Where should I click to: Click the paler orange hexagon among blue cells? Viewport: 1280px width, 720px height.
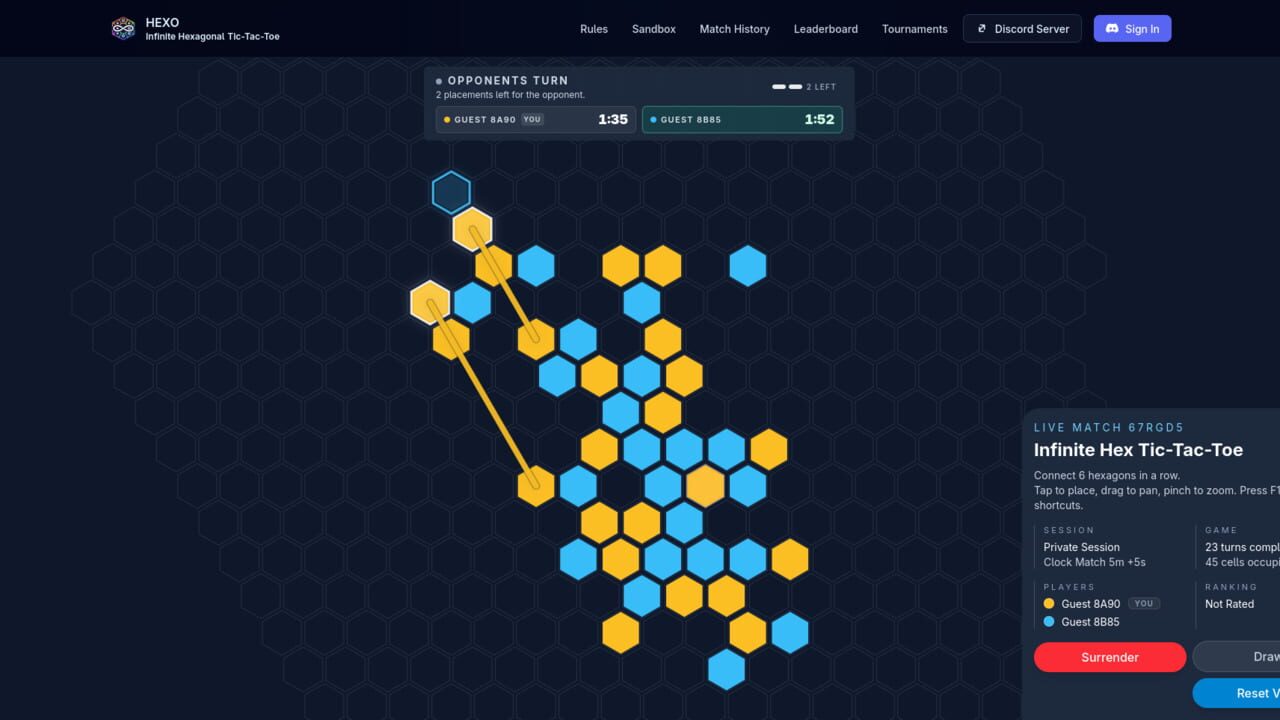(705, 485)
